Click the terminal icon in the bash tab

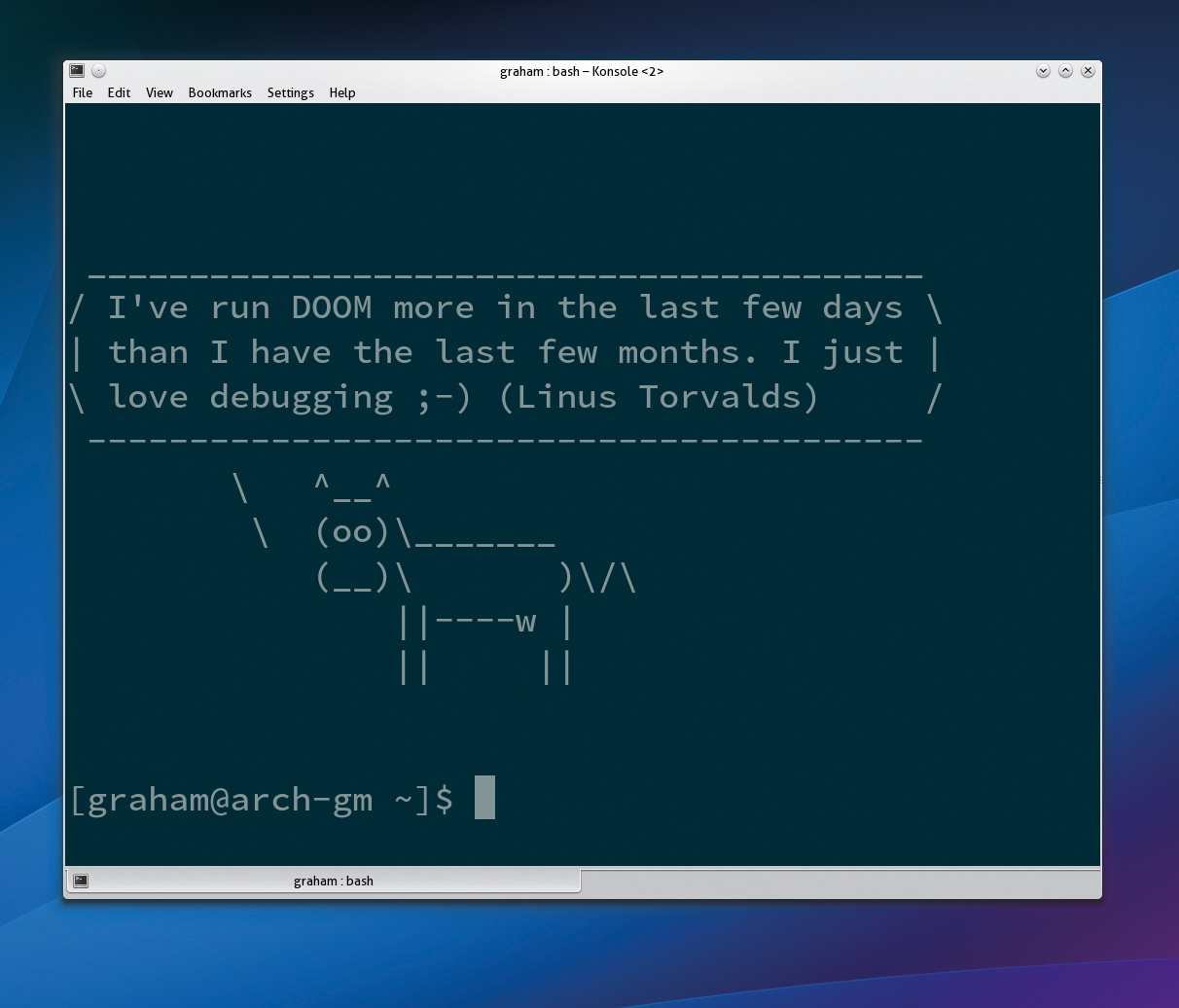click(x=81, y=881)
